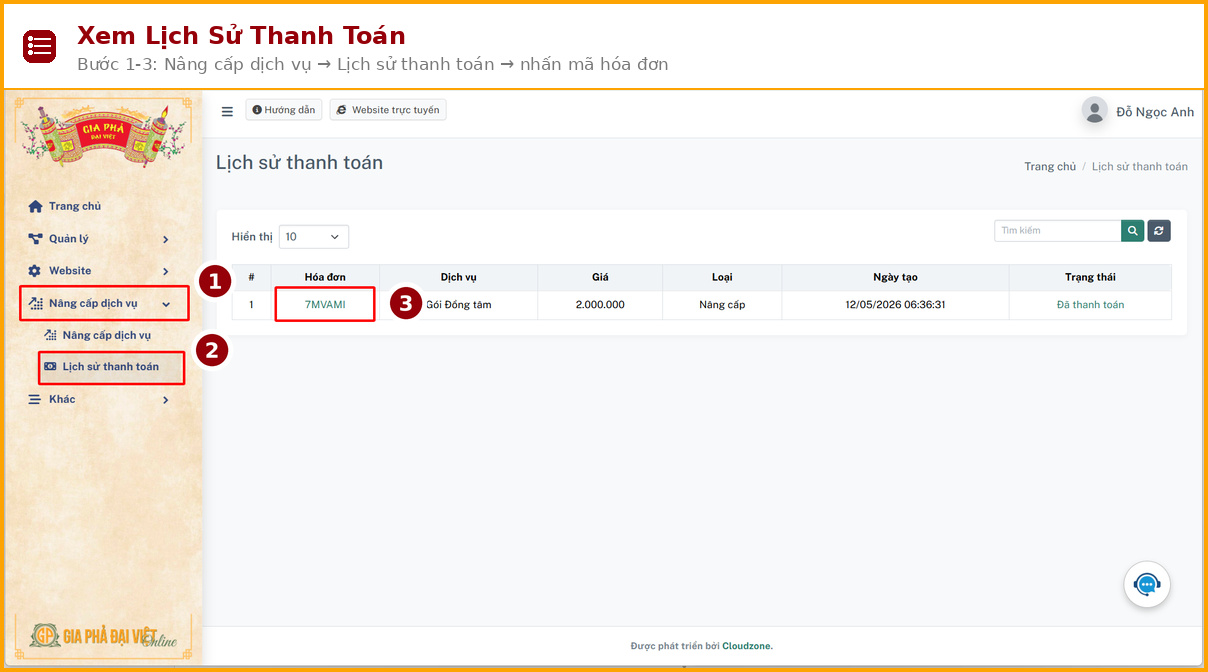Expand the Website menu chevron

166,271
